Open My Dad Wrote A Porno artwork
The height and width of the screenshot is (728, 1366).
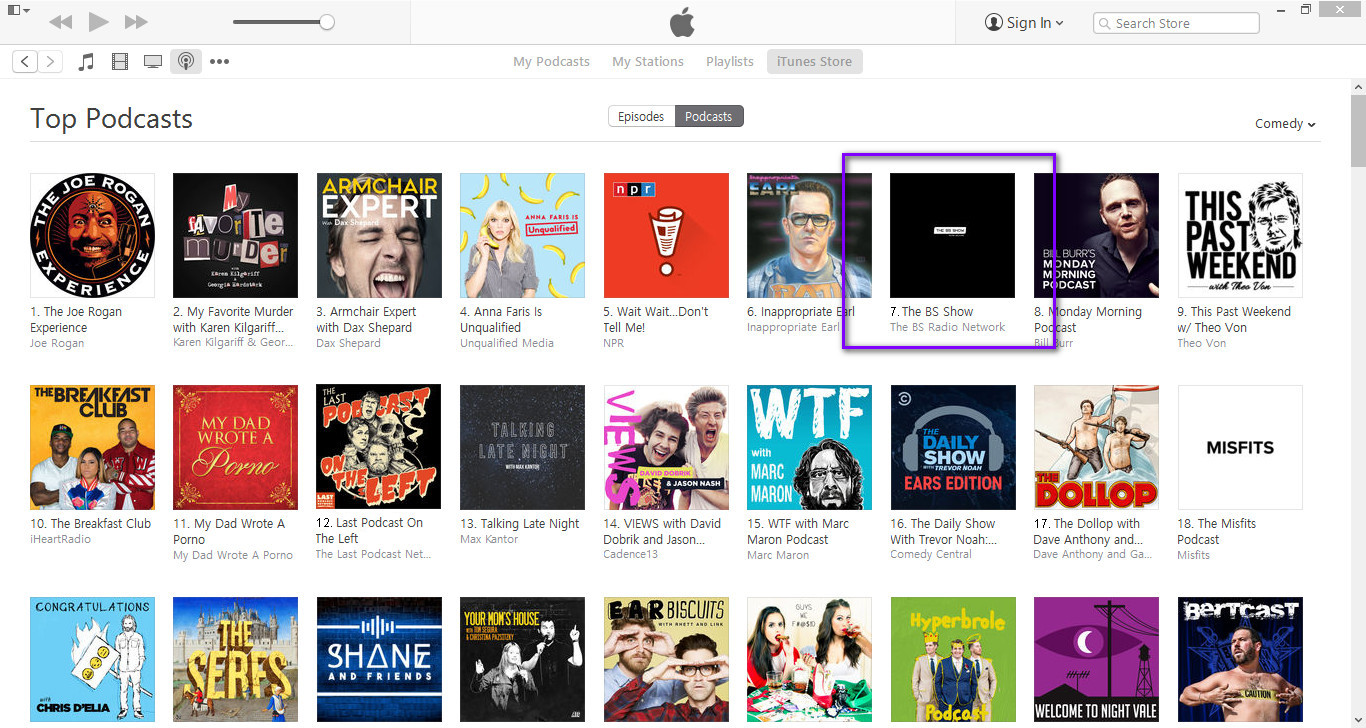click(x=236, y=447)
